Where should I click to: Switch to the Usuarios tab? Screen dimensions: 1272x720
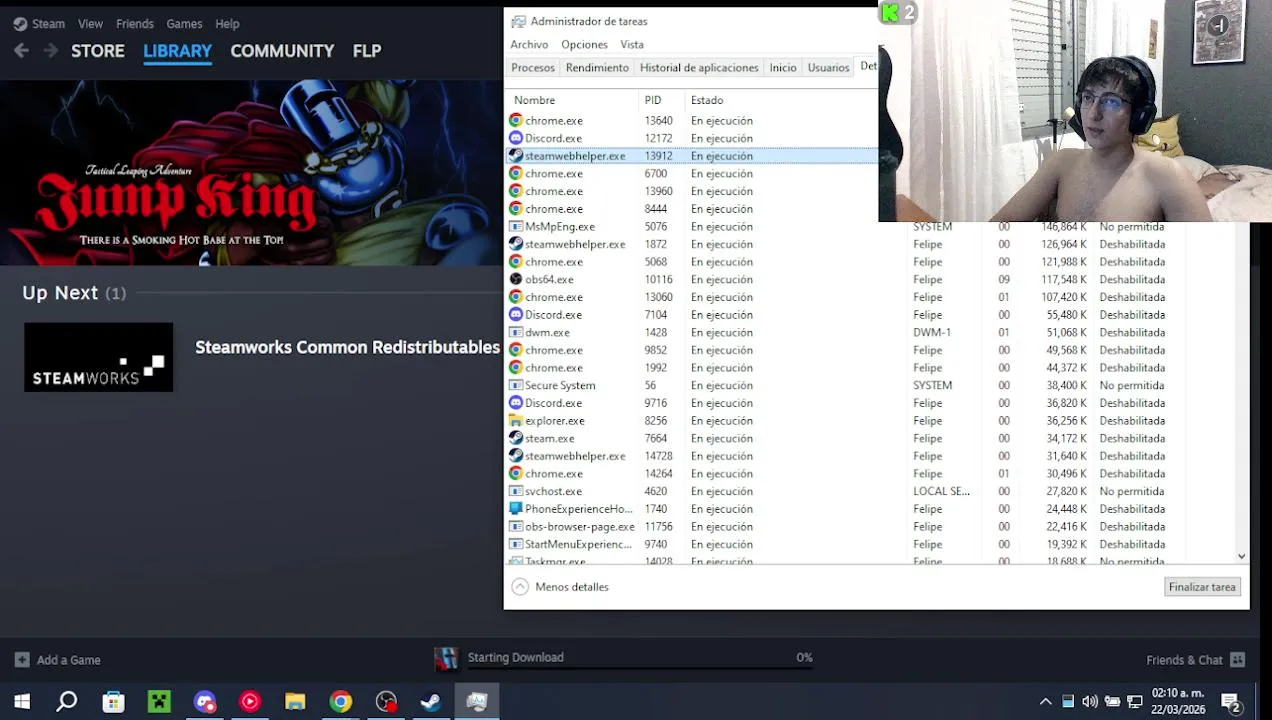(x=828, y=67)
